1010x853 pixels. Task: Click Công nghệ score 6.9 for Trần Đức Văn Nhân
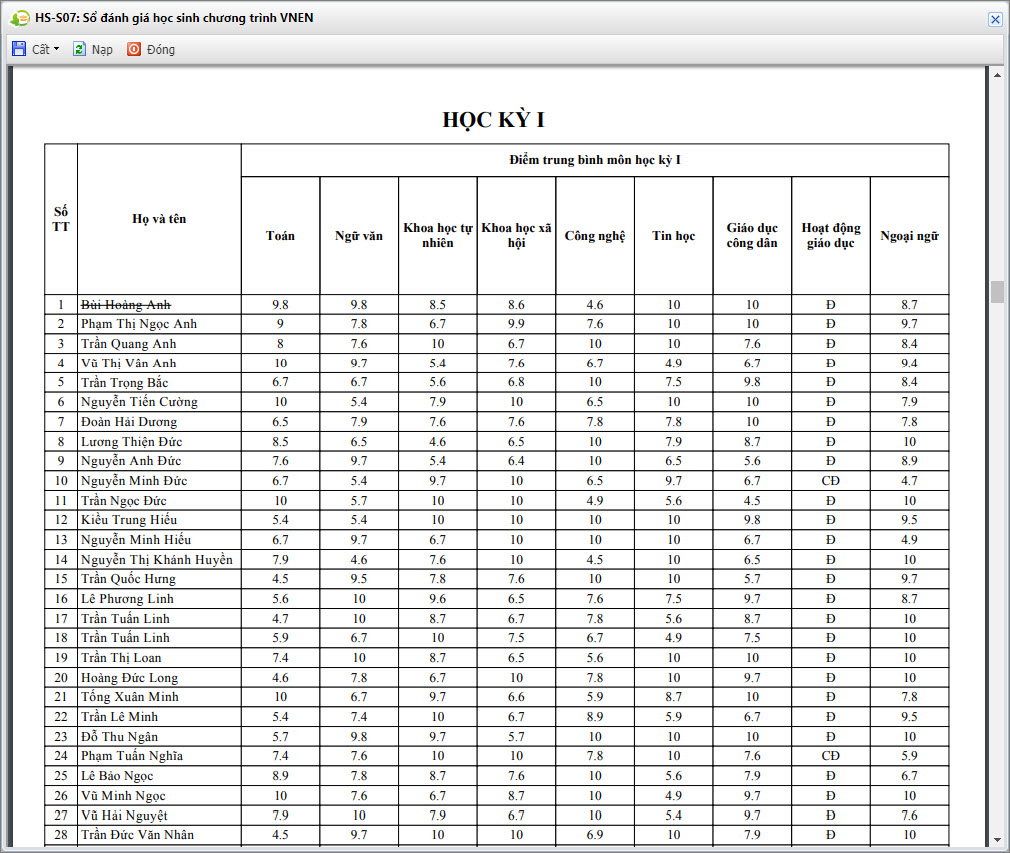point(595,835)
